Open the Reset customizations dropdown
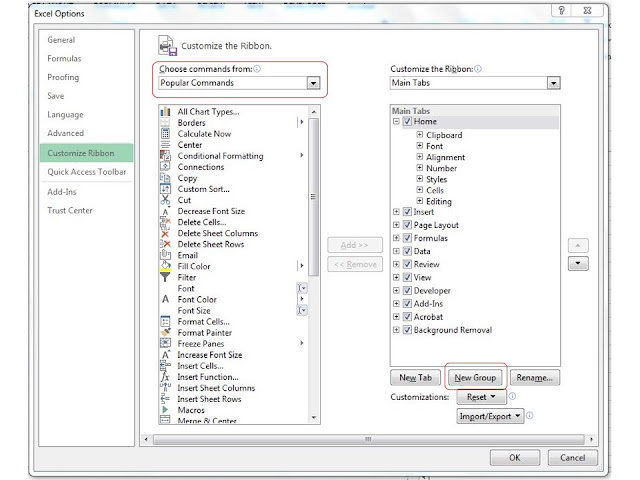This screenshot has width=640, height=480. click(481, 397)
